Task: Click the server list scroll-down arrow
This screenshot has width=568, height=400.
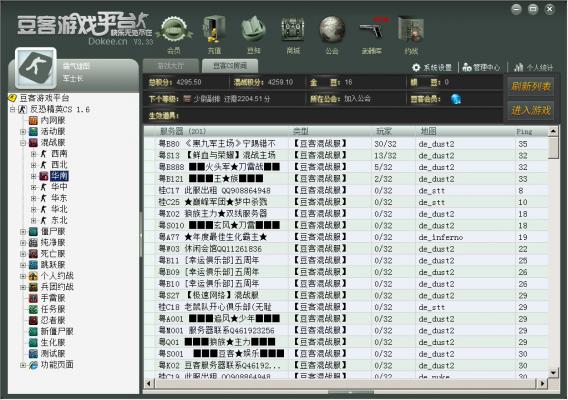Action: click(x=553, y=373)
